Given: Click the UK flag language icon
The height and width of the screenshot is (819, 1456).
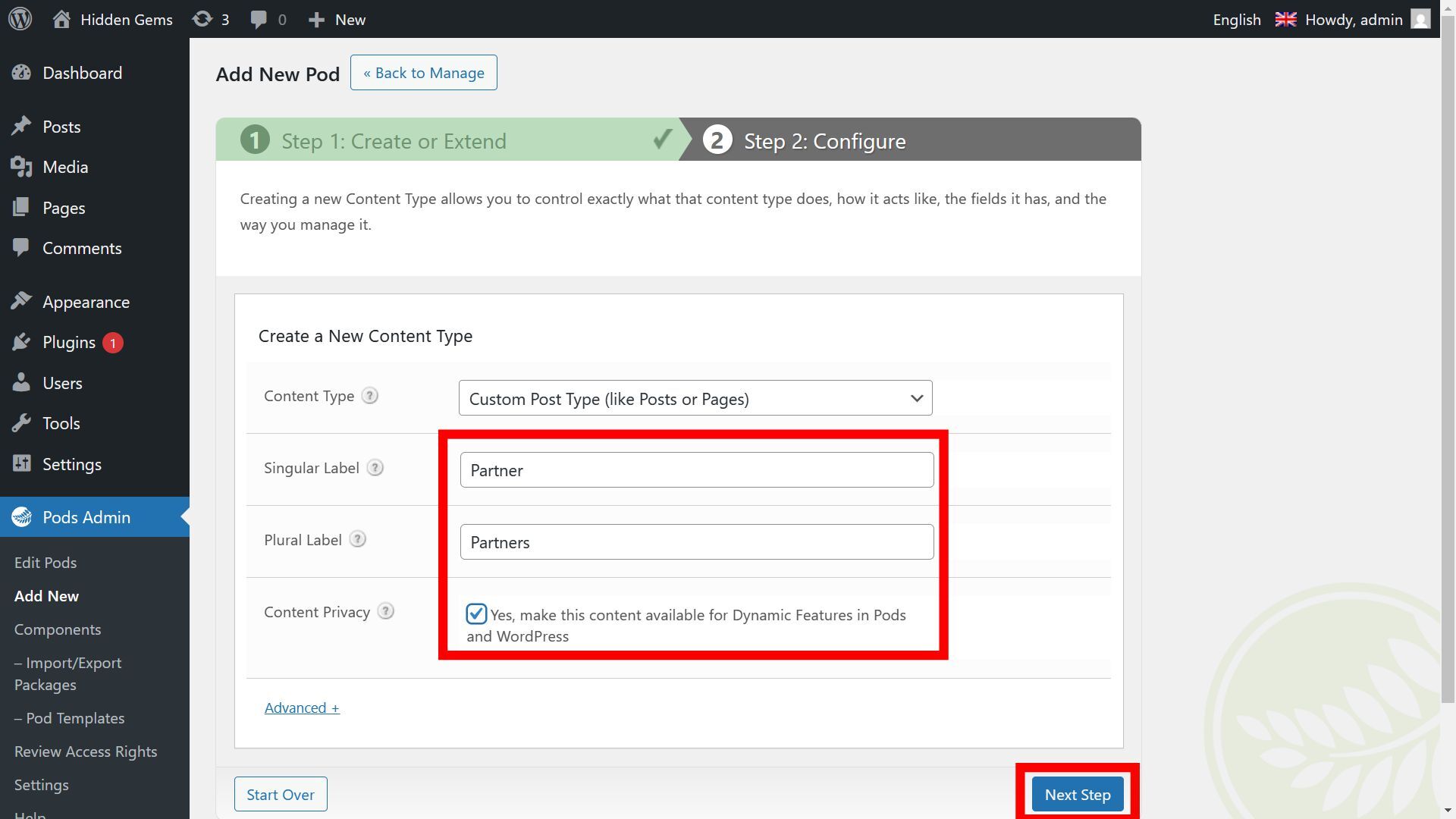Looking at the screenshot, I should point(1285,19).
